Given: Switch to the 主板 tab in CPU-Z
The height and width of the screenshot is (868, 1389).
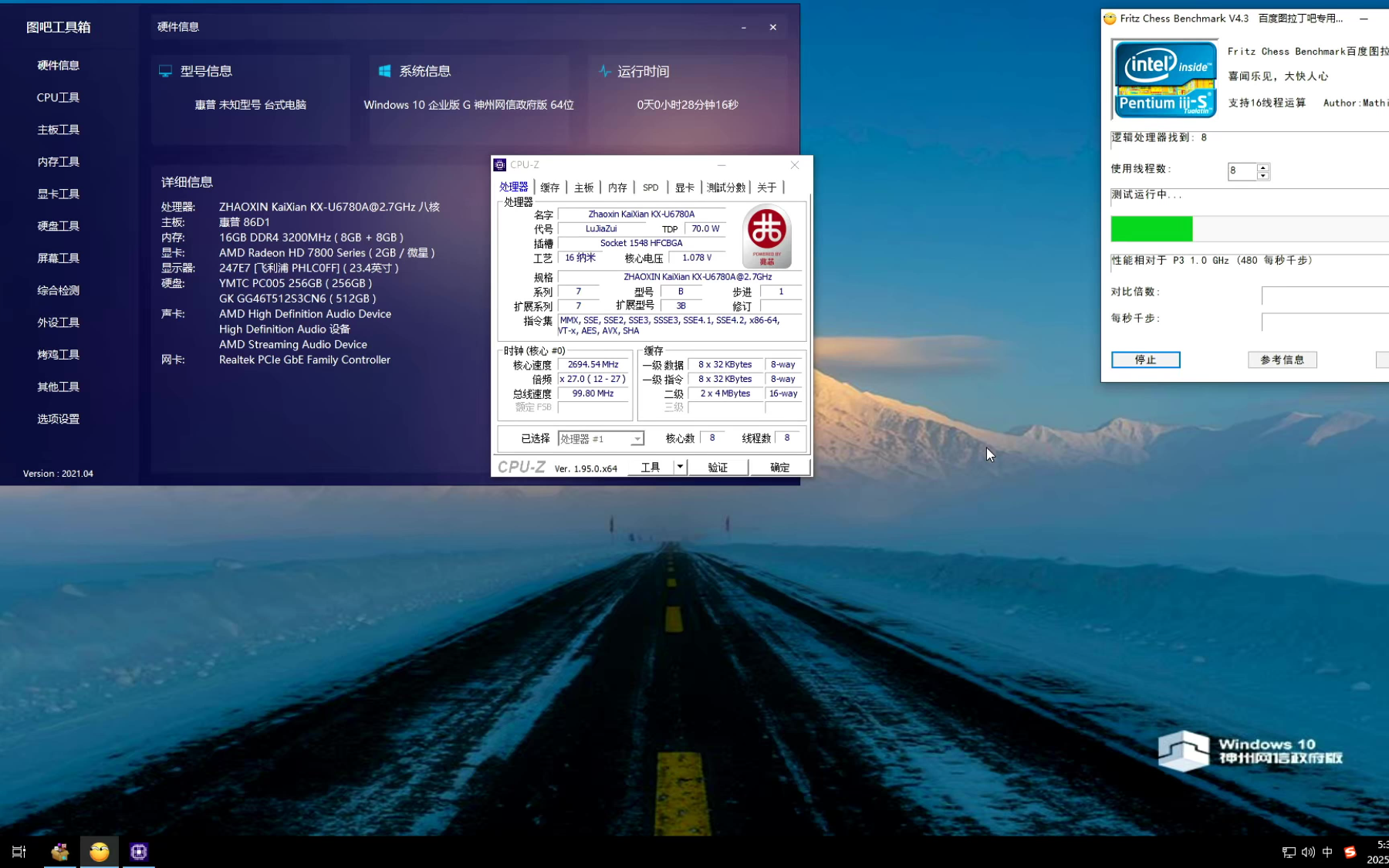Looking at the screenshot, I should tap(583, 187).
